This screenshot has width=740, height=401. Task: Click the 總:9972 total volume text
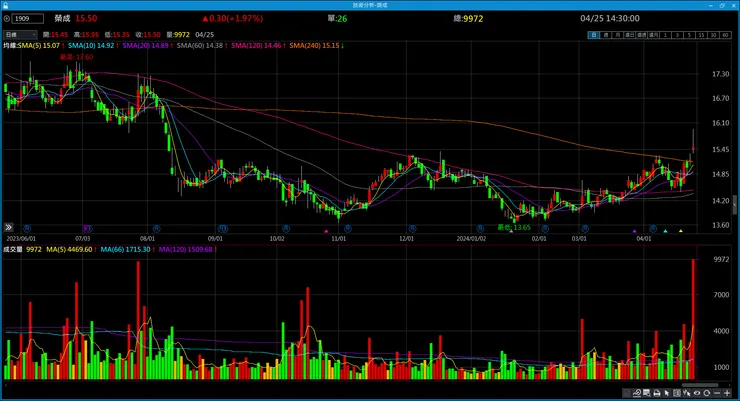point(468,18)
